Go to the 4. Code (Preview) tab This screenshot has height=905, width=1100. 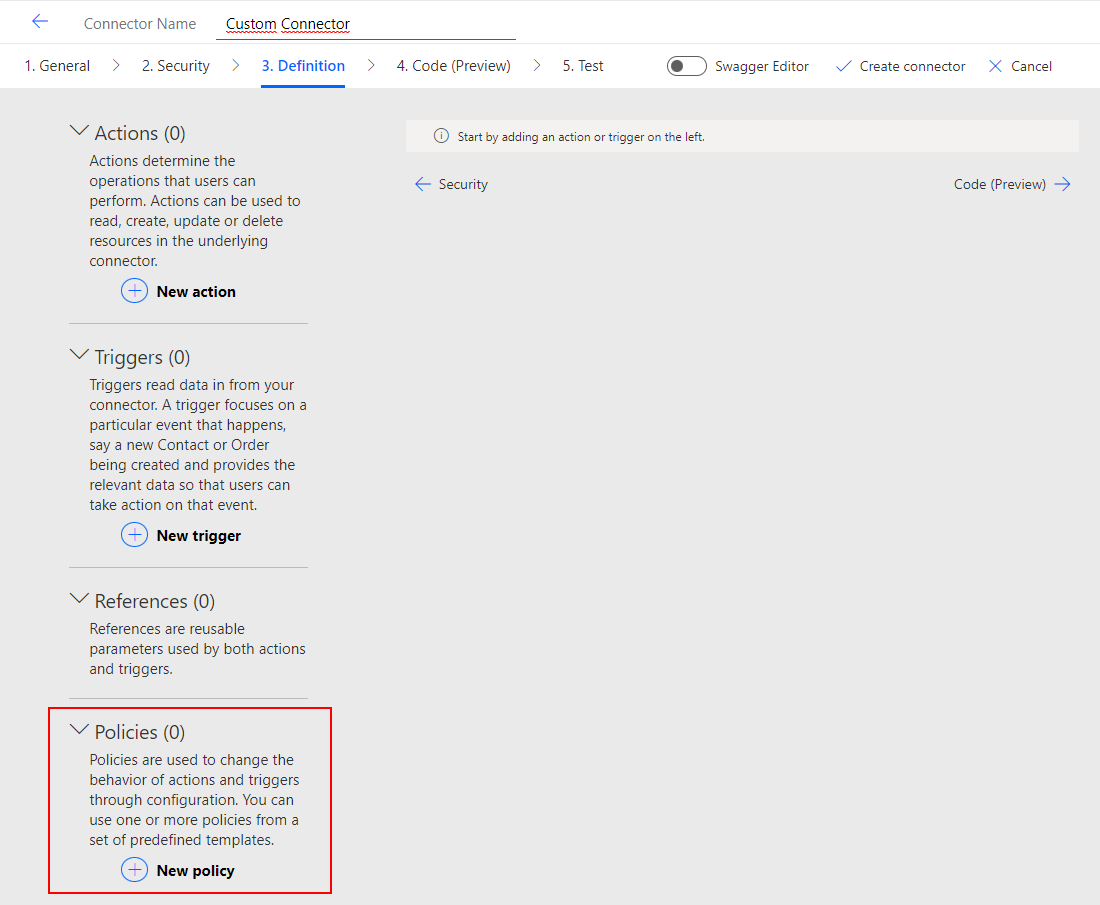coord(453,66)
